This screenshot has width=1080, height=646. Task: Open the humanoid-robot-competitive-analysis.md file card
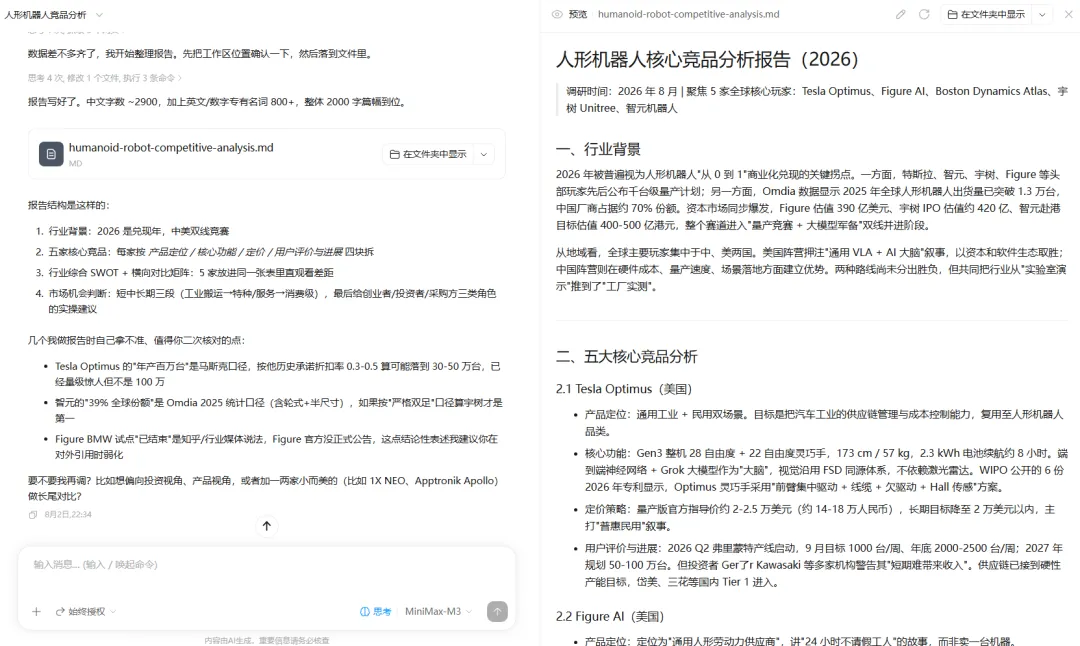tap(267, 154)
